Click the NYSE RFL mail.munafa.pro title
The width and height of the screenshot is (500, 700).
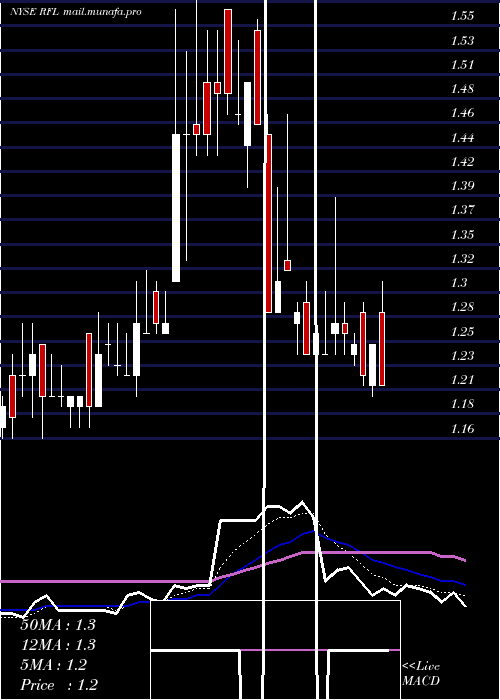point(76,12)
